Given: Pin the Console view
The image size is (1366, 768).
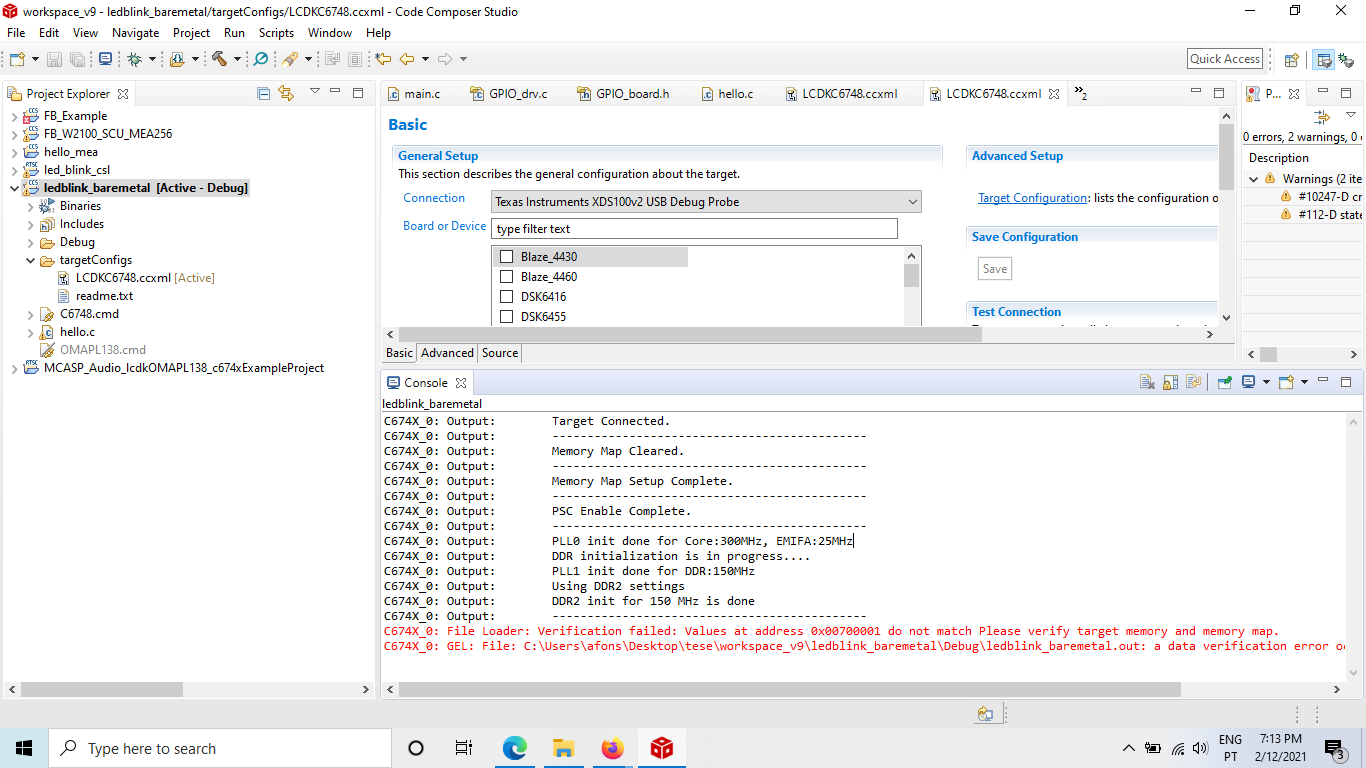Looking at the screenshot, I should point(1224,382).
